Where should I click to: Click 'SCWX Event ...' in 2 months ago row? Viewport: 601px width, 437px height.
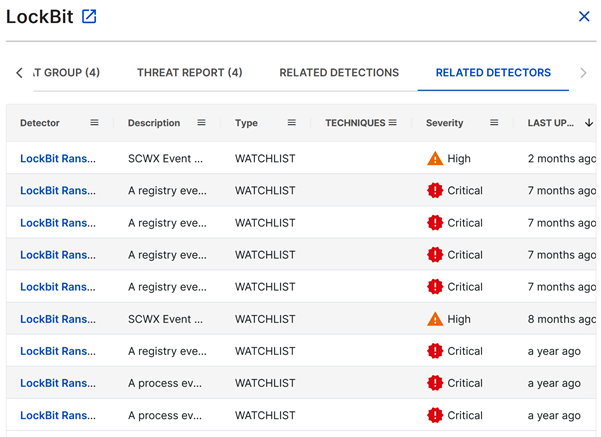pyautogui.click(x=165, y=158)
